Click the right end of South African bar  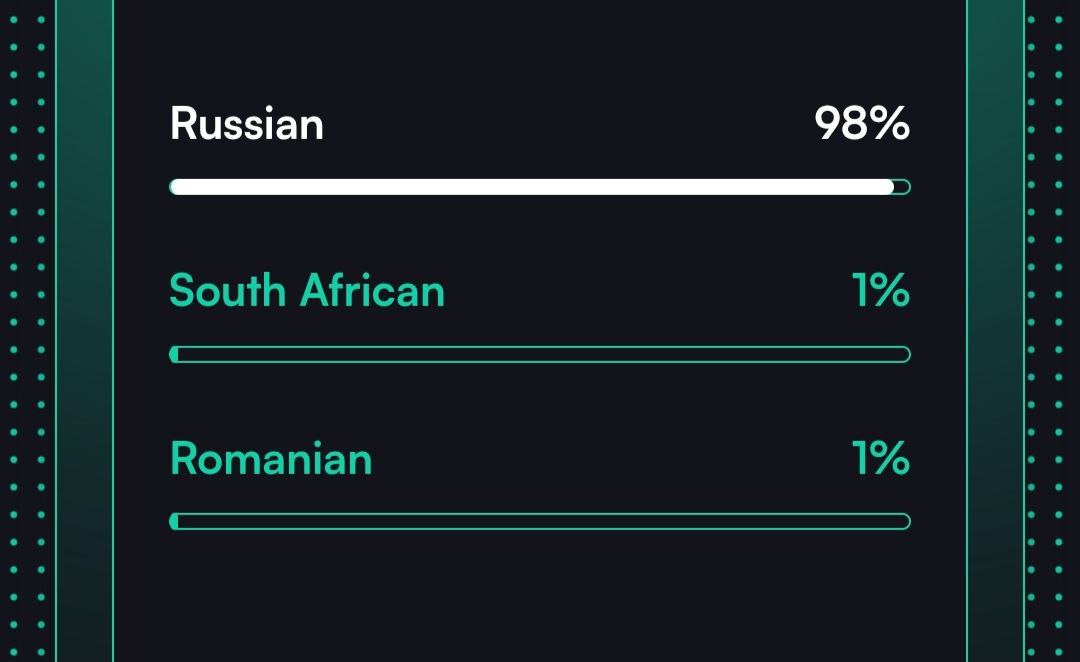[x=903, y=354]
